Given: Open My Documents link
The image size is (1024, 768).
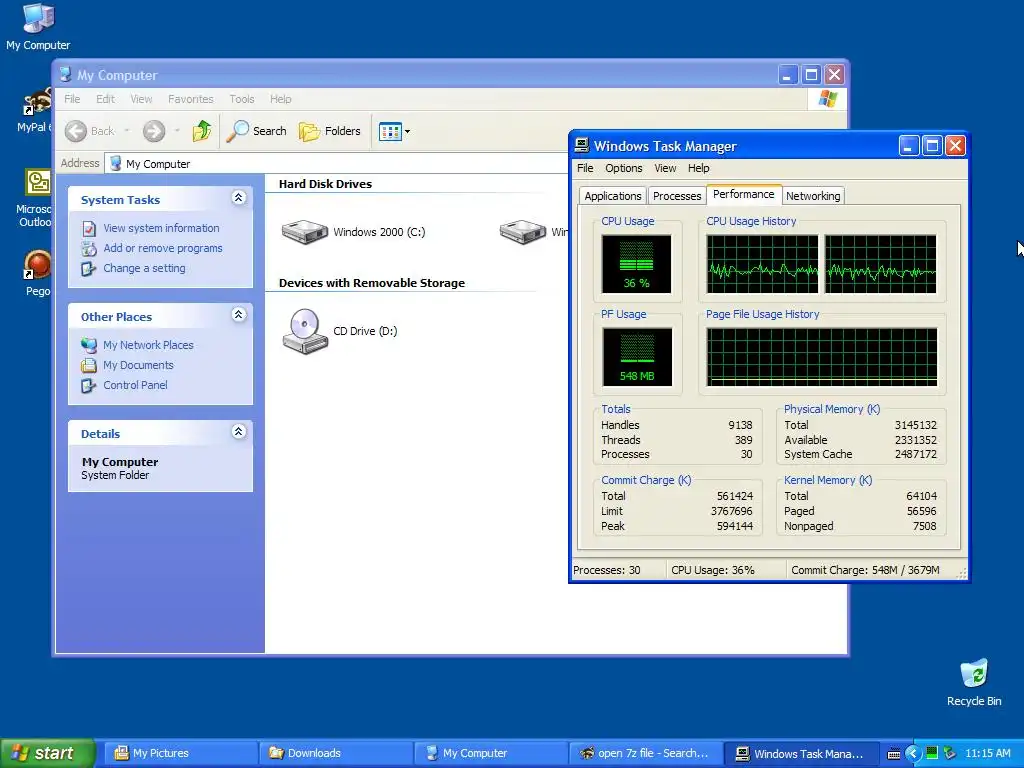Looking at the screenshot, I should click(x=138, y=365).
